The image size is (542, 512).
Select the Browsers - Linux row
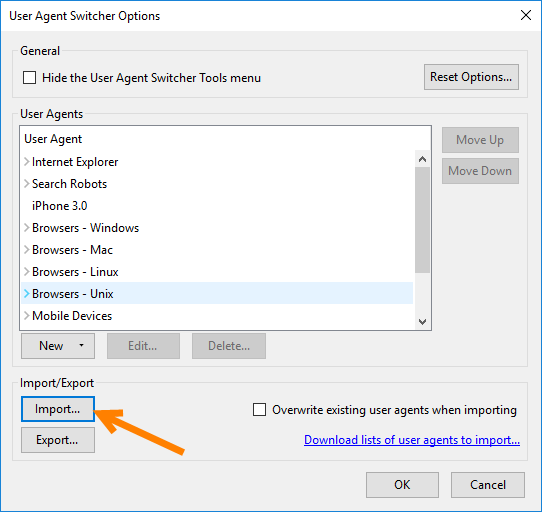[217, 272]
